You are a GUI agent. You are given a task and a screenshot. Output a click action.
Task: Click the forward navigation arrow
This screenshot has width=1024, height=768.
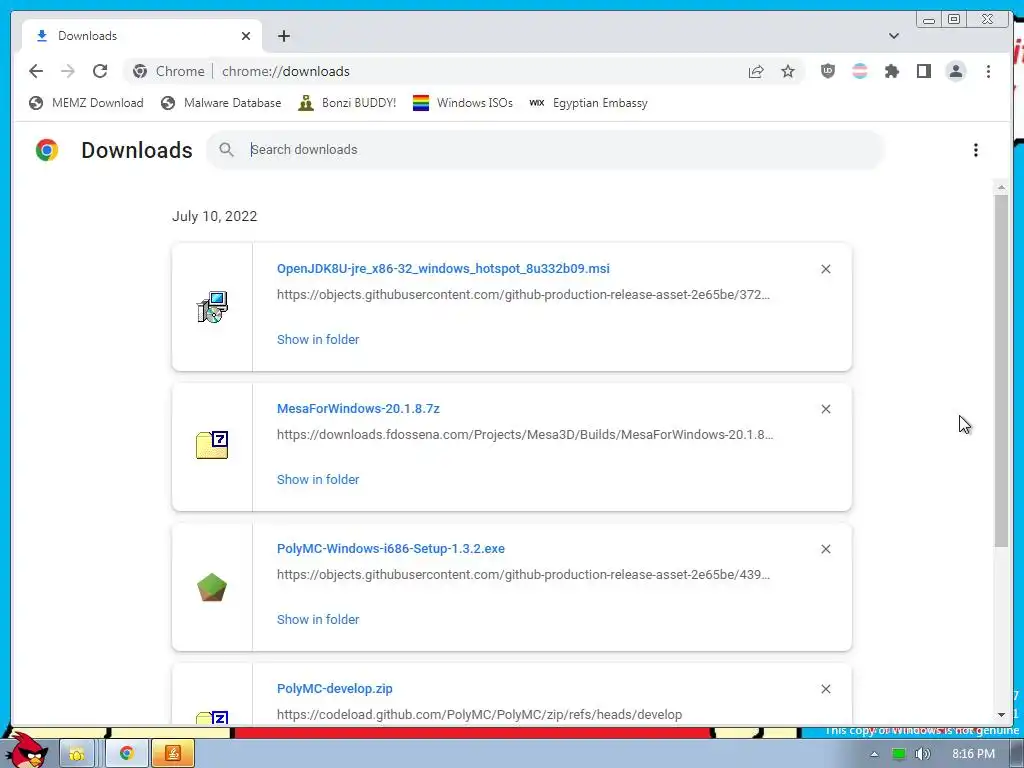(68, 71)
